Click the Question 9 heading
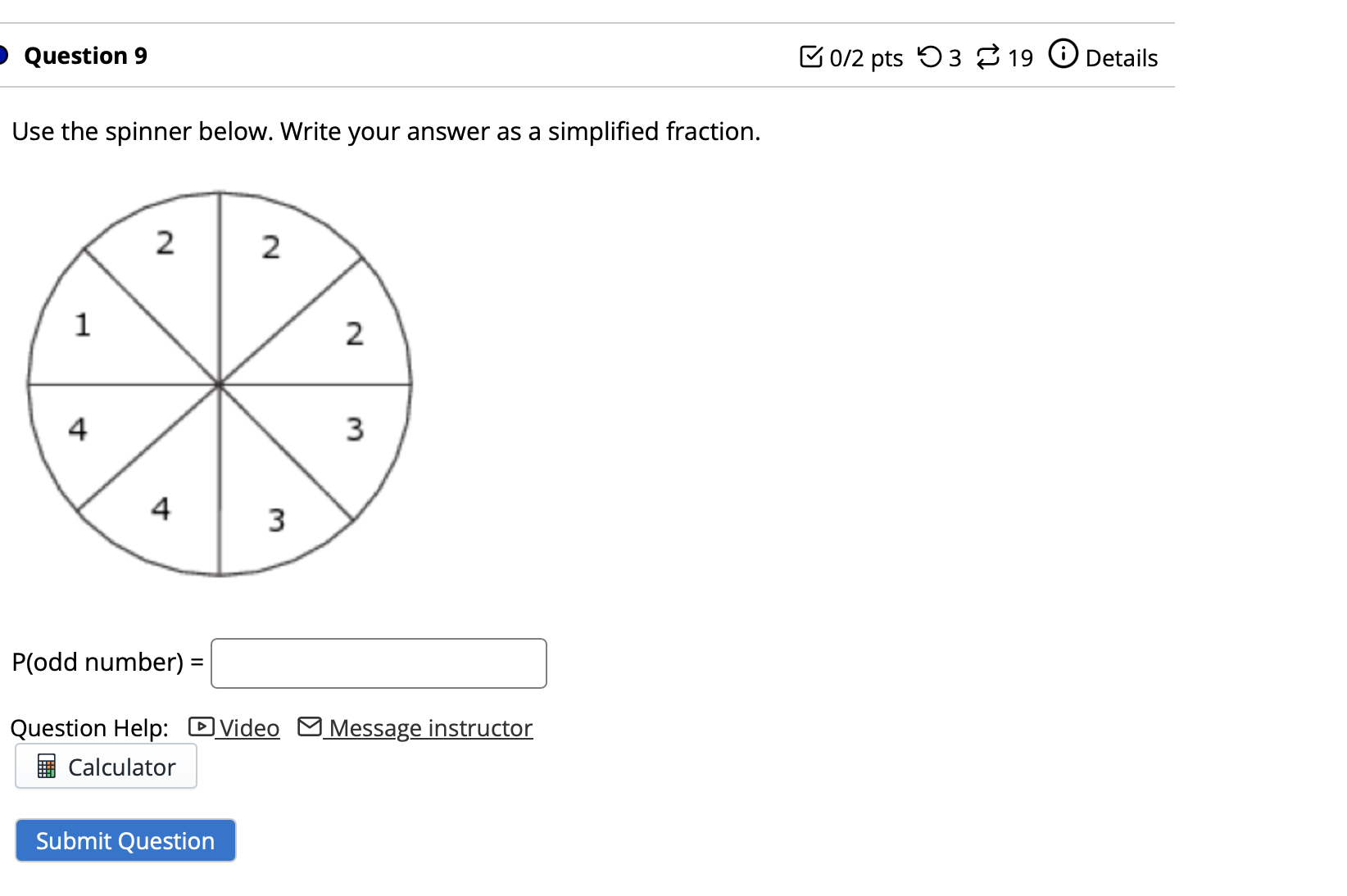 click(85, 55)
